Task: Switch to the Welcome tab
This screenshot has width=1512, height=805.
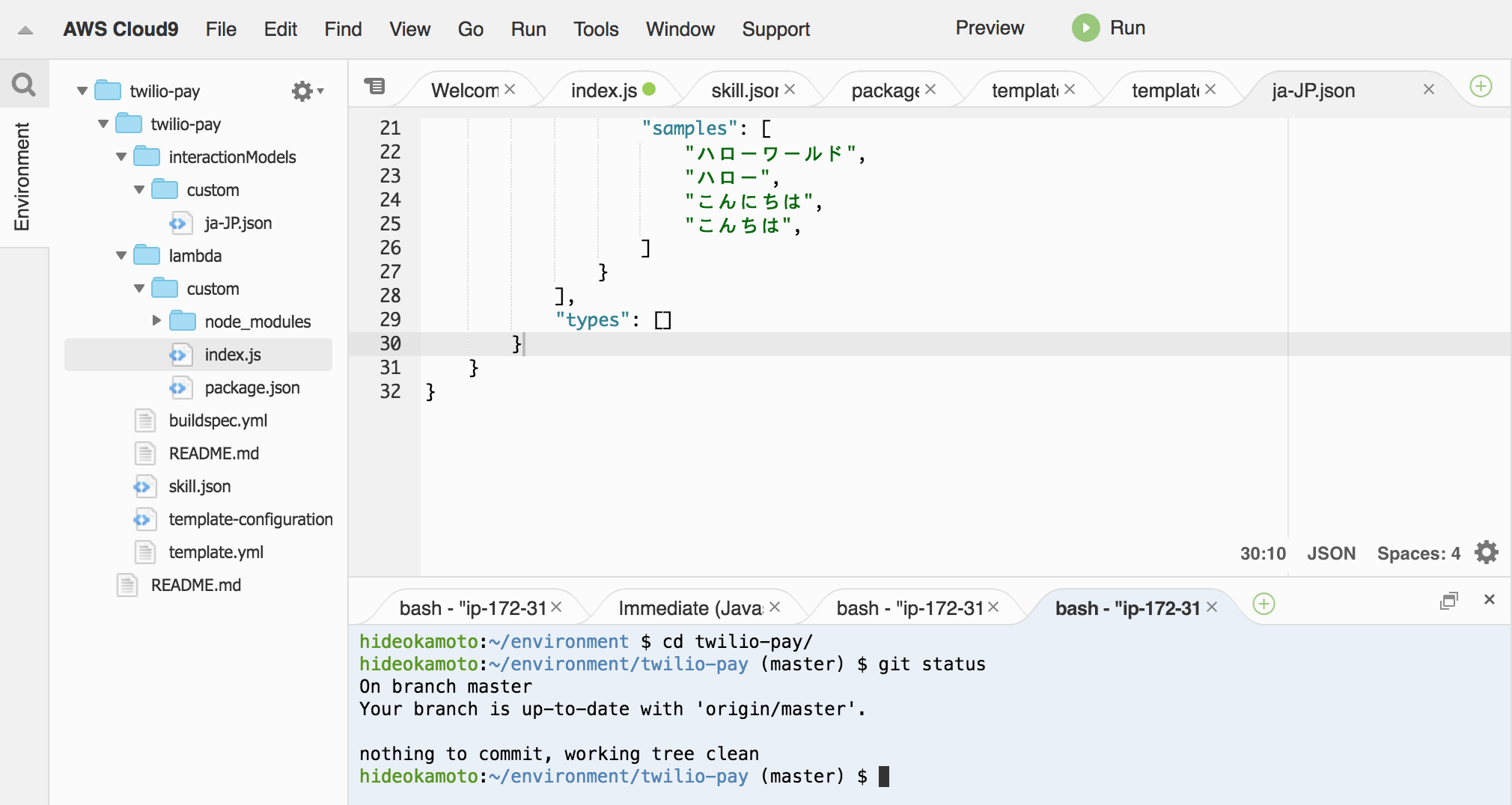Action: [464, 91]
